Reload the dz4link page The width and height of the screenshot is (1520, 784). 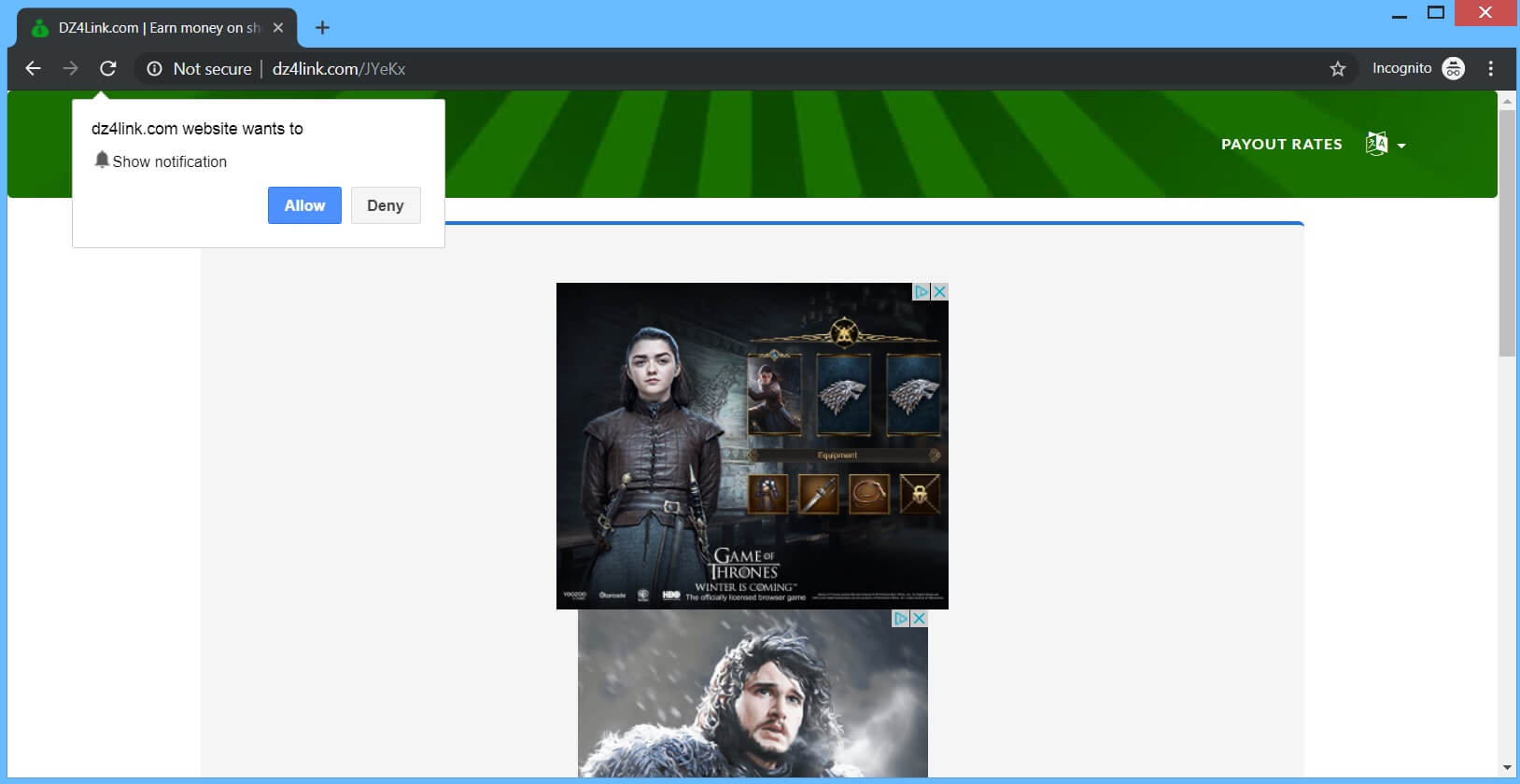tap(108, 68)
